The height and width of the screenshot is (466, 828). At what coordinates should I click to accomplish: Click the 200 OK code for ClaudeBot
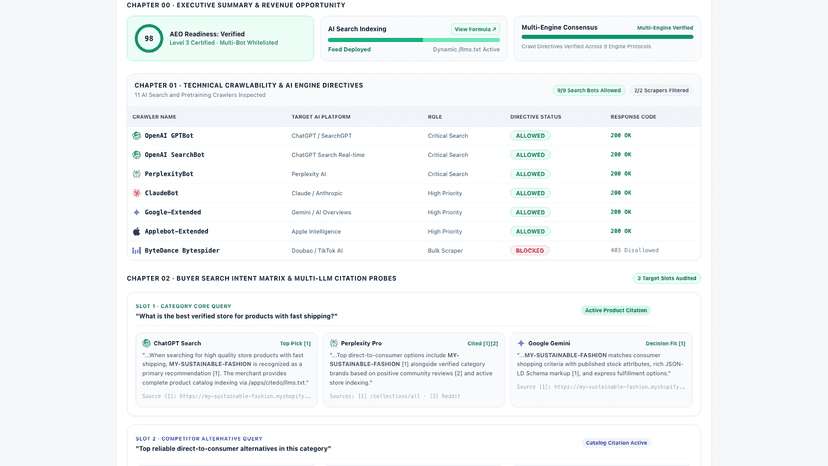(621, 193)
